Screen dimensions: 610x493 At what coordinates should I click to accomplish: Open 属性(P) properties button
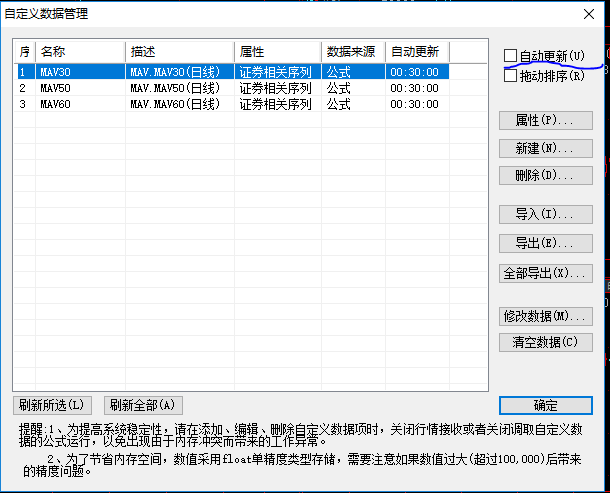coord(546,121)
